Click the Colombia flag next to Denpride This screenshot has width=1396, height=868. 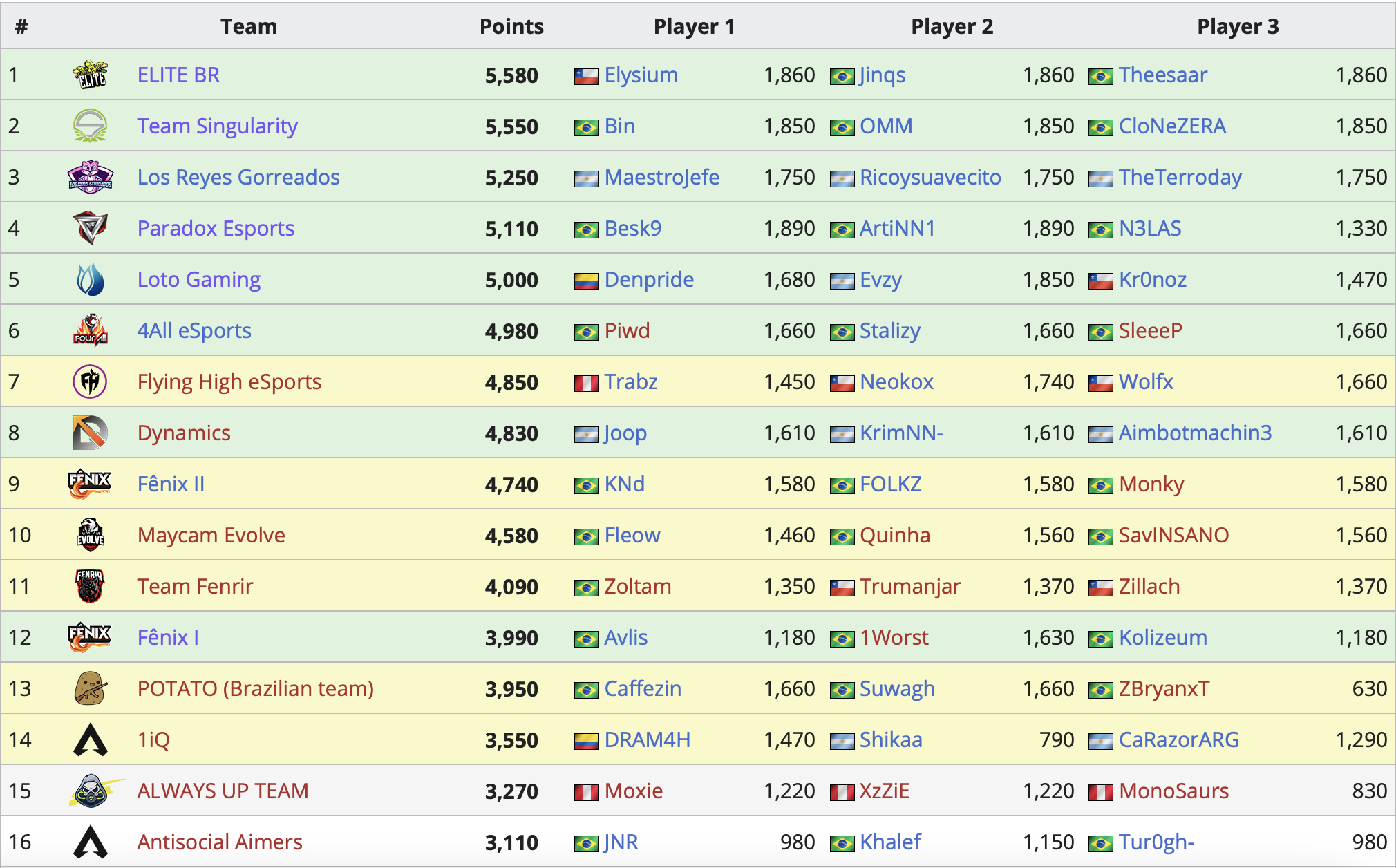pos(586,281)
